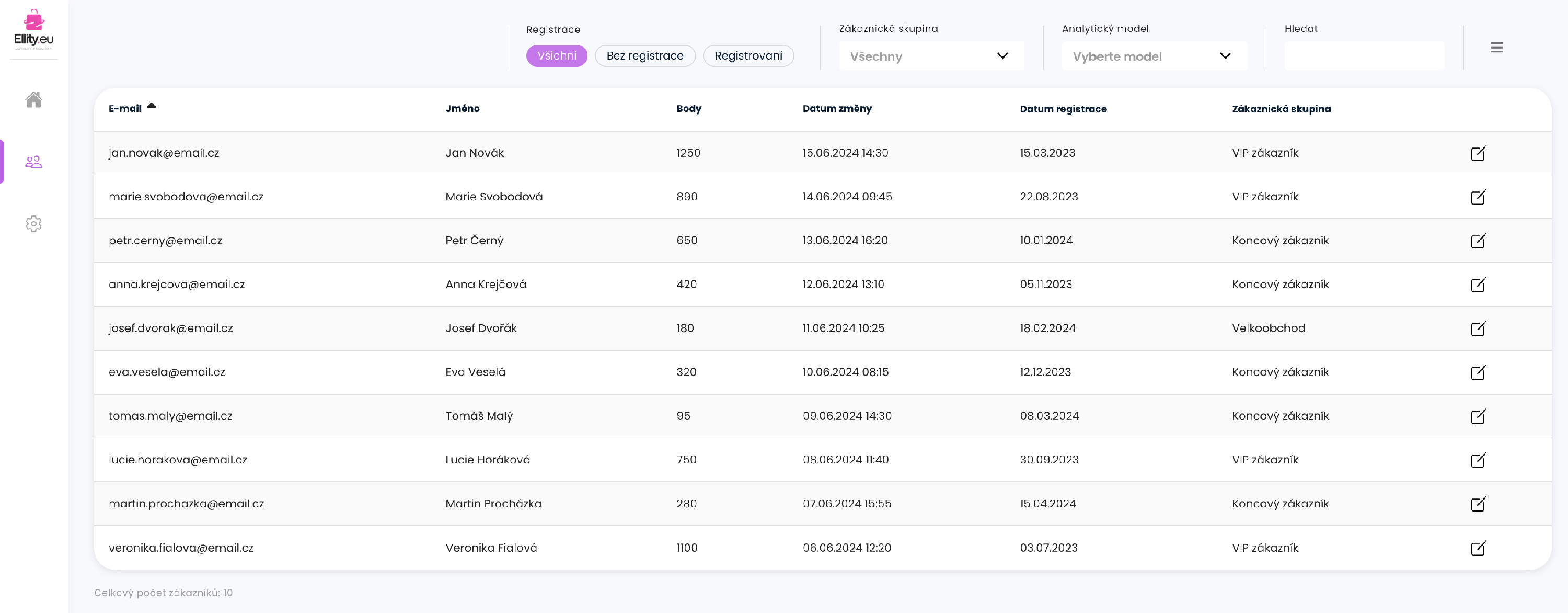Click the marie.svobodova@email.cz email
This screenshot has width=1568, height=613.
(186, 197)
